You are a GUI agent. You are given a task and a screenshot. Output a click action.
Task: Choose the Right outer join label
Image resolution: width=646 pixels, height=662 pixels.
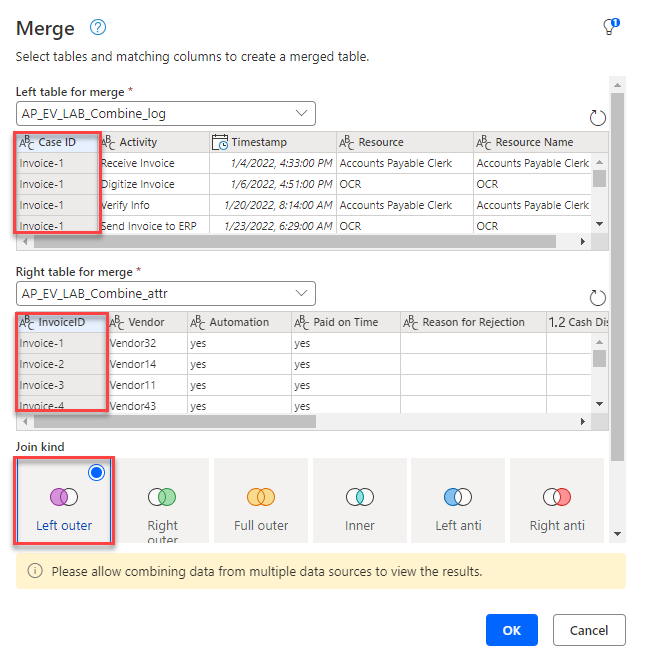click(163, 532)
